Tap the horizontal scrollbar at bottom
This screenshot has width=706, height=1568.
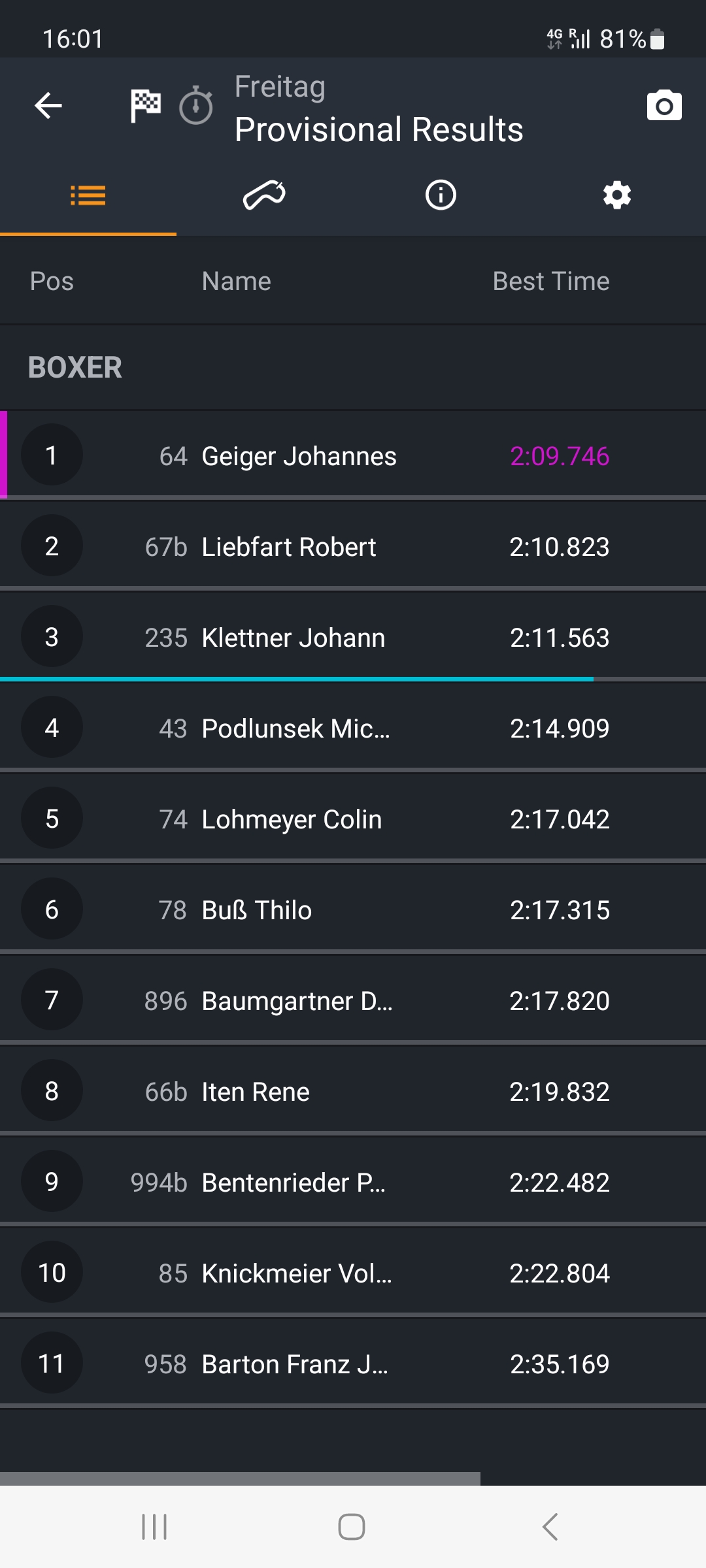(240, 1478)
